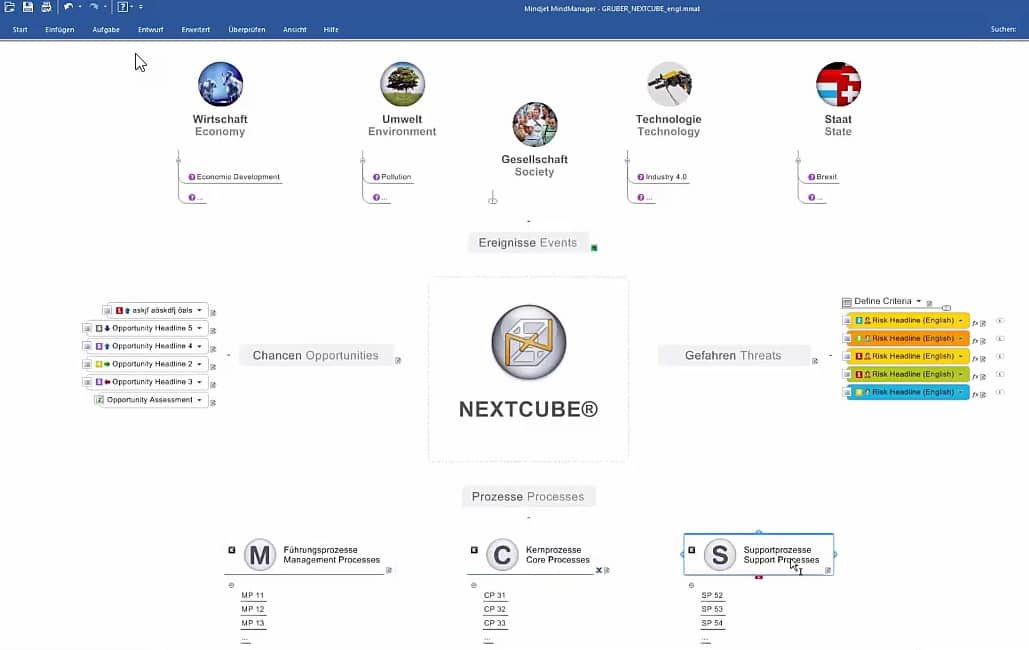Click the M icon on the Führungsprozesse topic
Screen dimensions: 1029x650
click(x=259, y=555)
